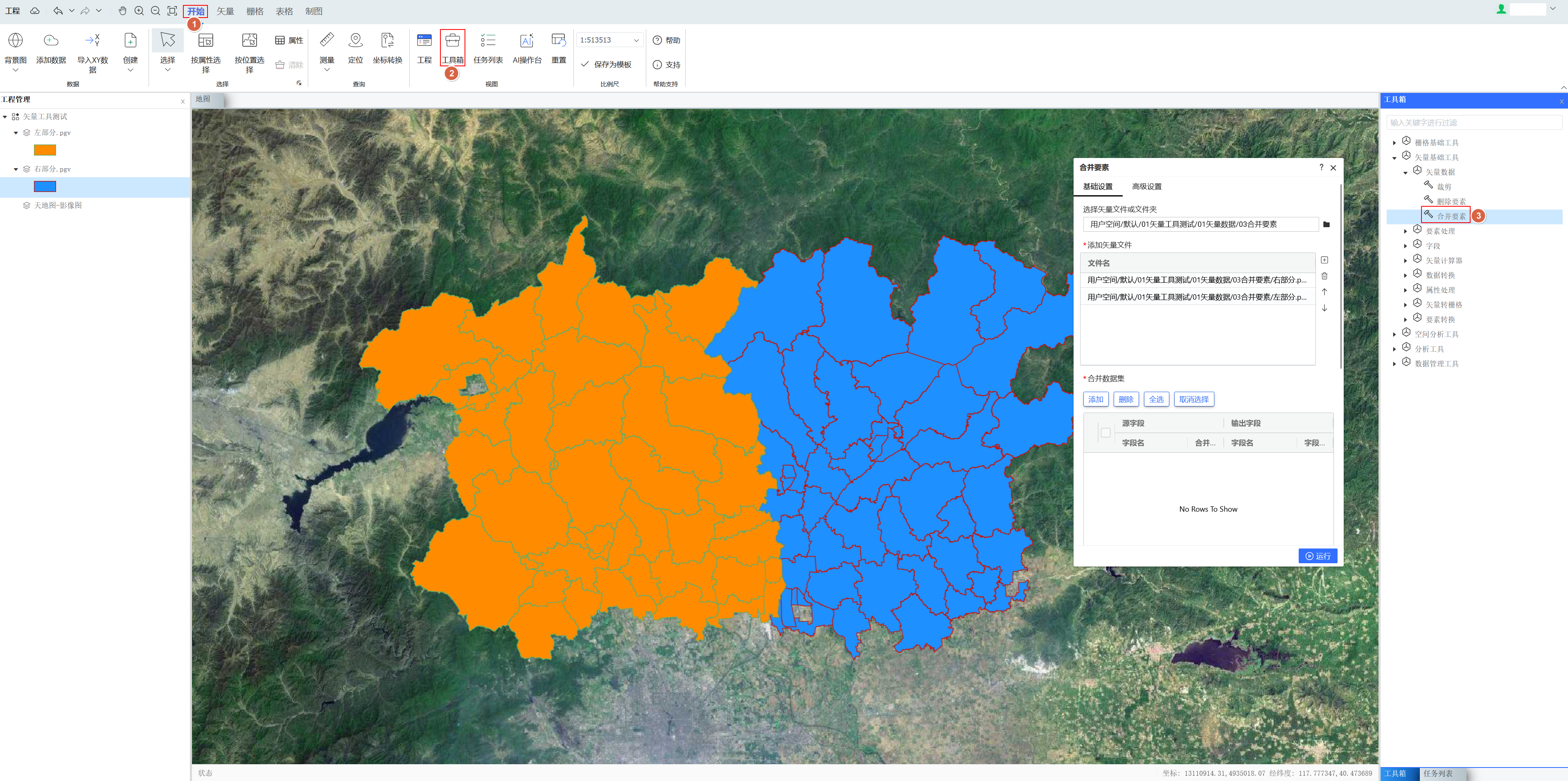Open the AI操作台 workbench icon

pyautogui.click(x=526, y=41)
